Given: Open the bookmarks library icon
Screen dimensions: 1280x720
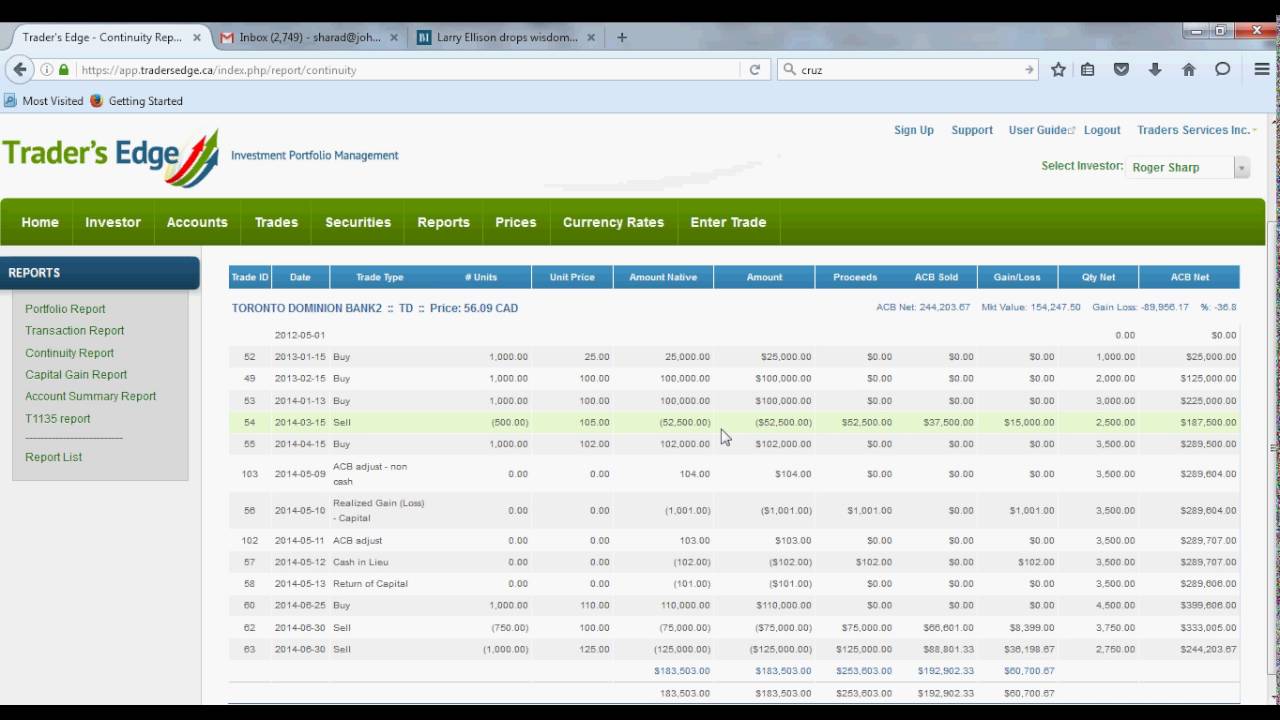Looking at the screenshot, I should (x=1088, y=70).
